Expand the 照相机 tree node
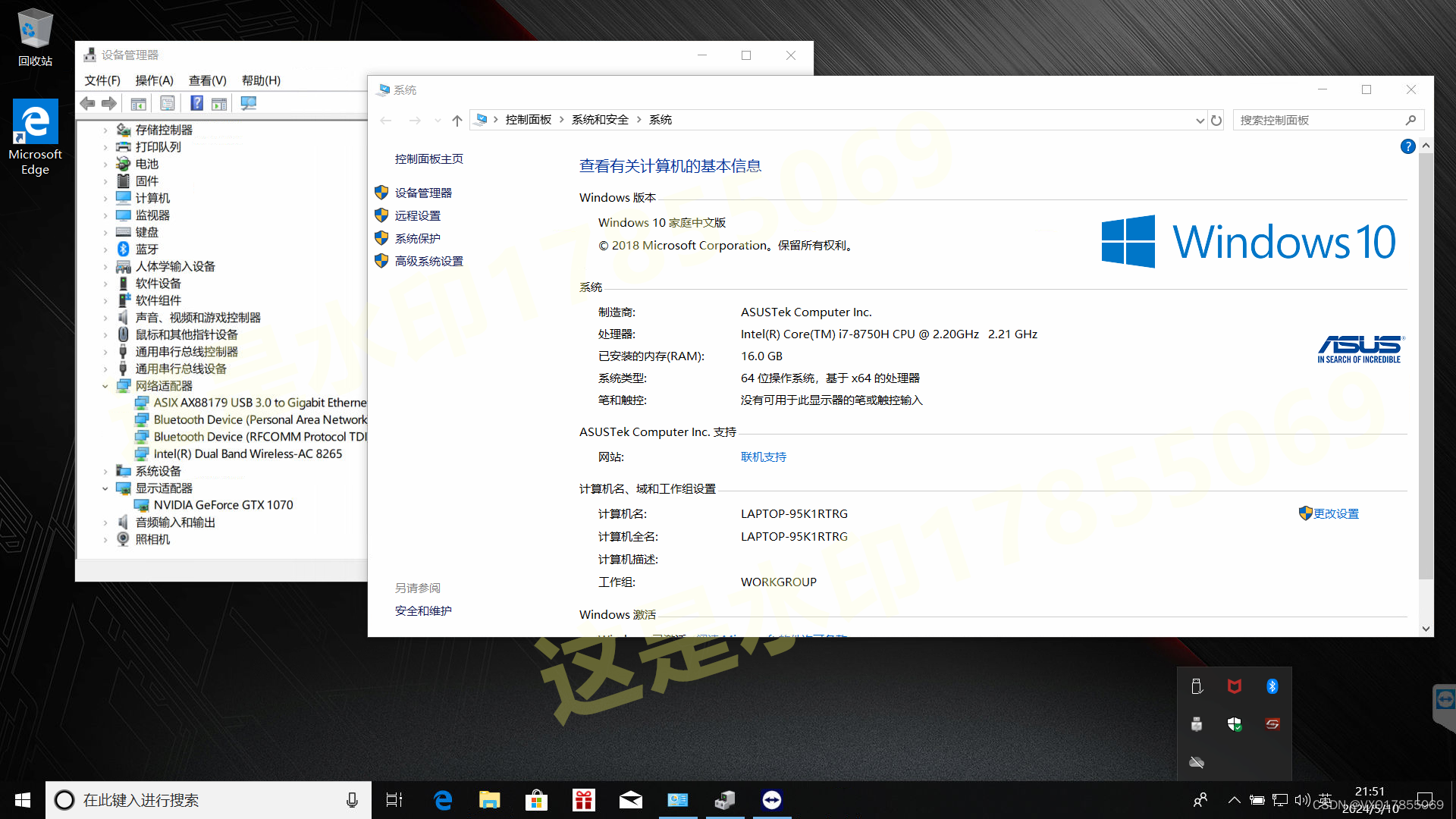Image resolution: width=1456 pixels, height=819 pixels. pyautogui.click(x=105, y=540)
